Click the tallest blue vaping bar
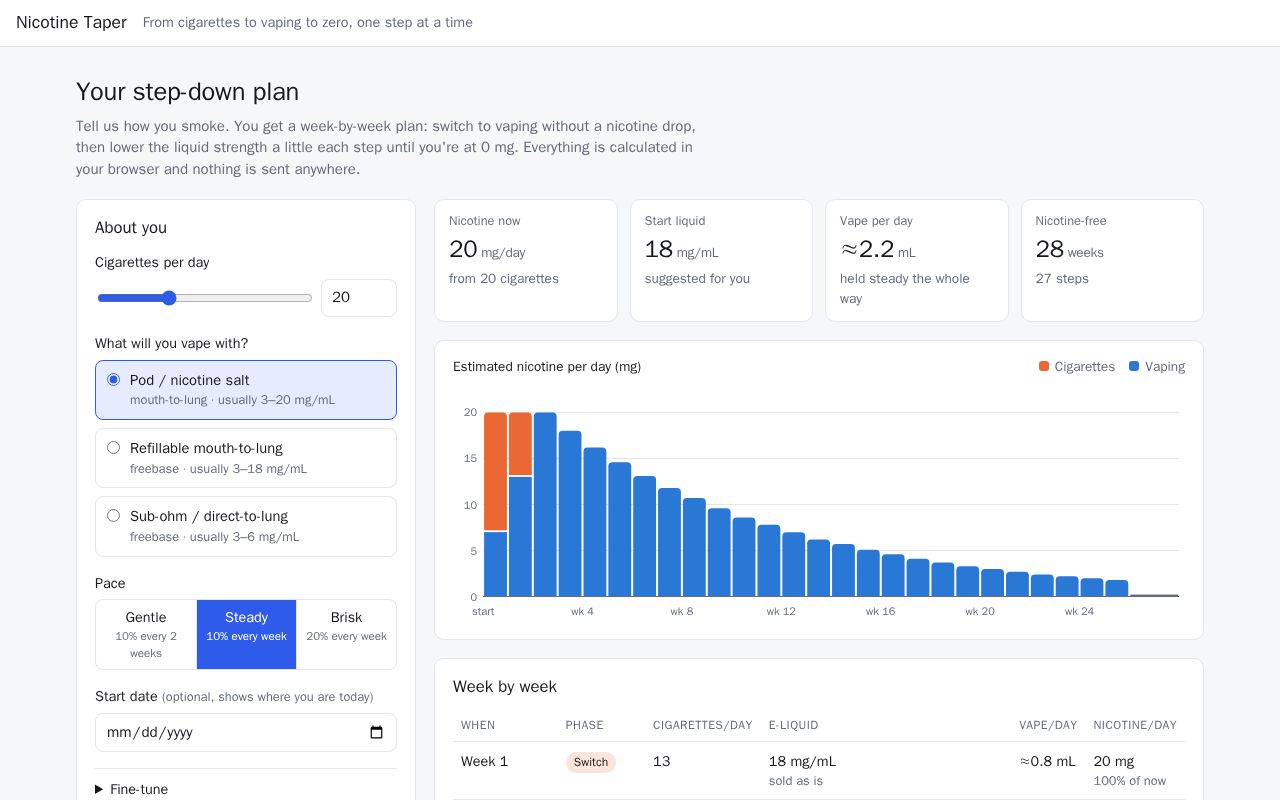 [x=545, y=504]
